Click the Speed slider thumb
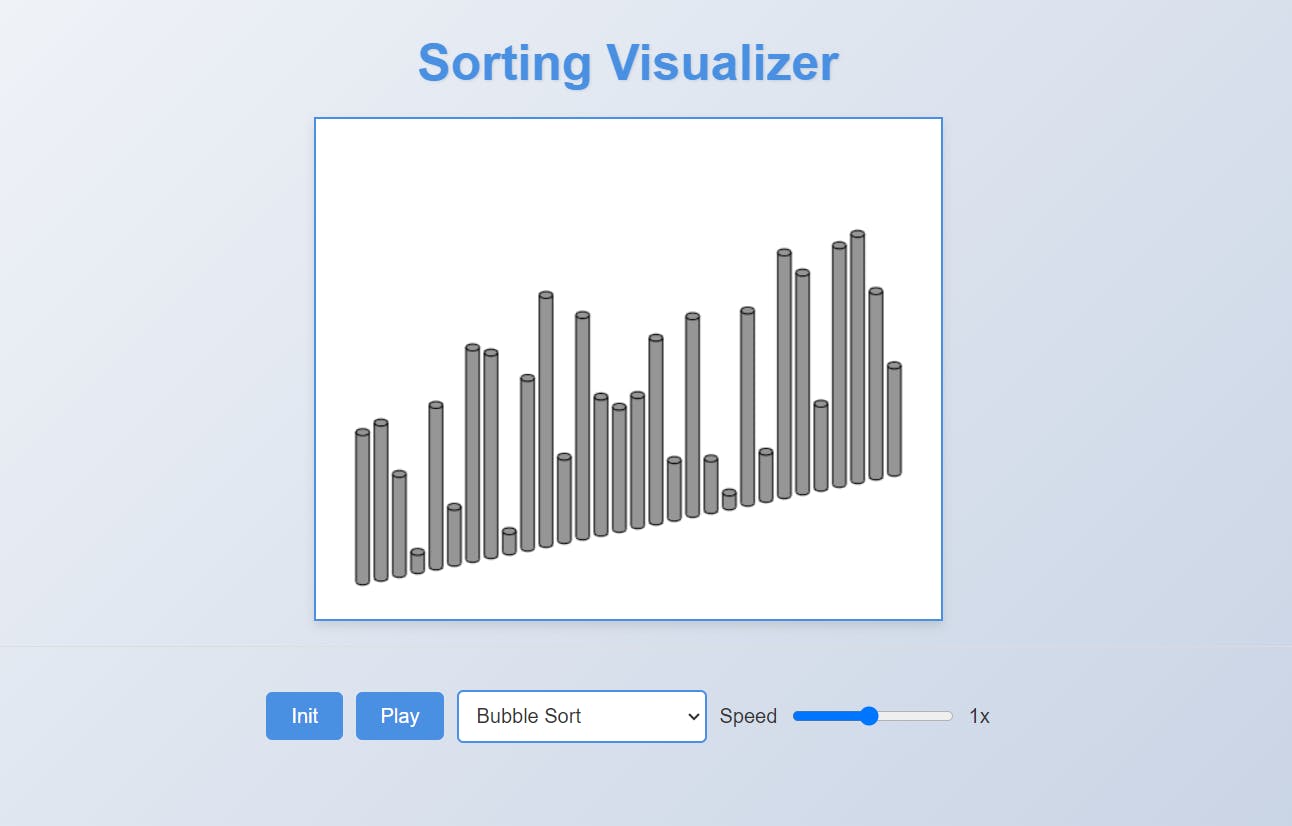Viewport: 1292px width, 826px height. pos(869,716)
